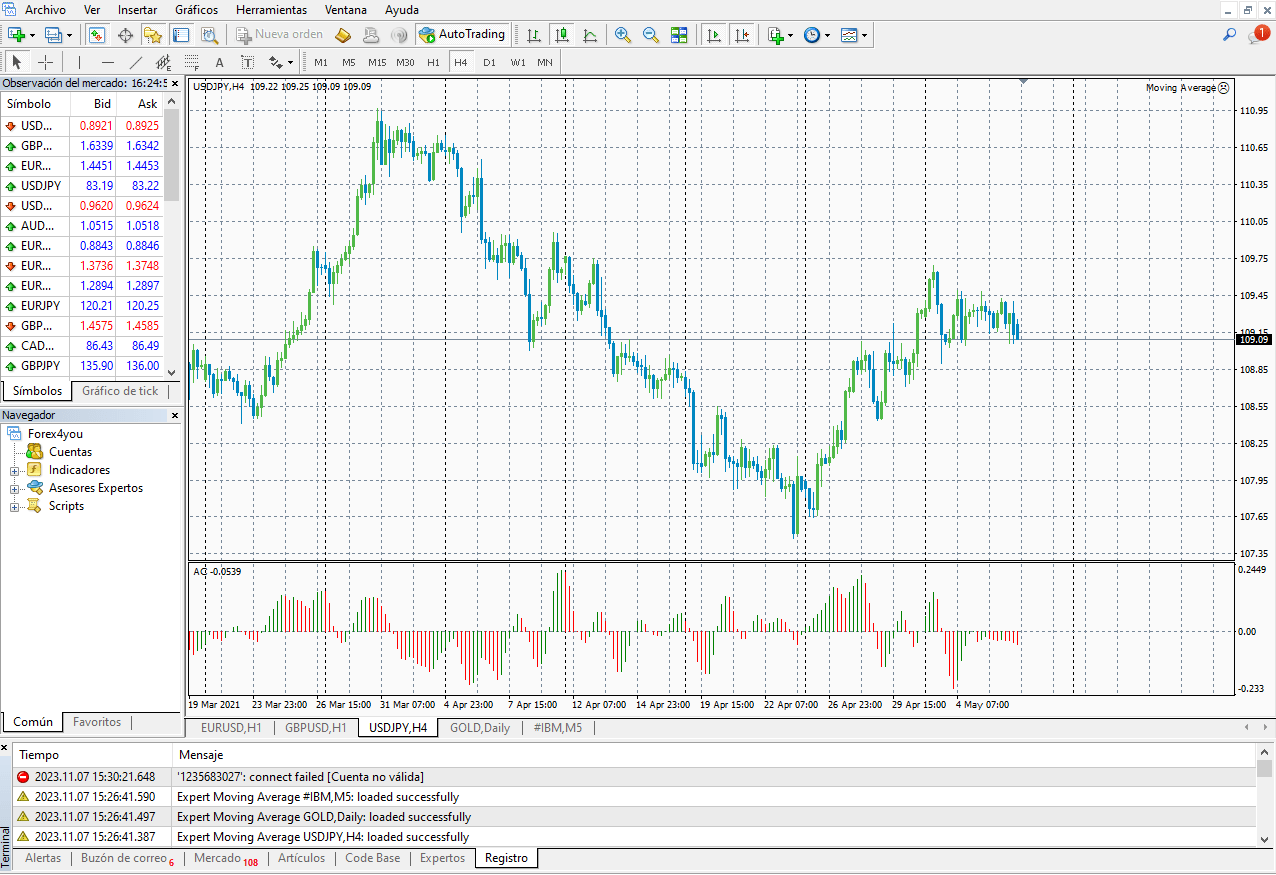The height and width of the screenshot is (875, 1276).
Task: Open the Herramientas menu
Action: pyautogui.click(x=272, y=10)
